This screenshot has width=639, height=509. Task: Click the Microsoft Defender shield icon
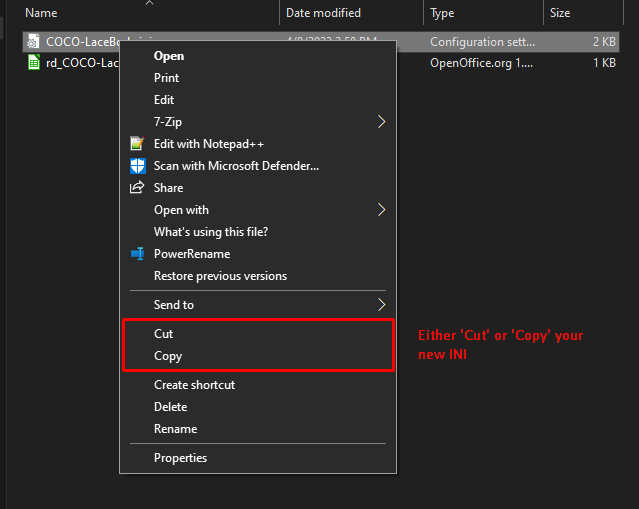coord(137,166)
